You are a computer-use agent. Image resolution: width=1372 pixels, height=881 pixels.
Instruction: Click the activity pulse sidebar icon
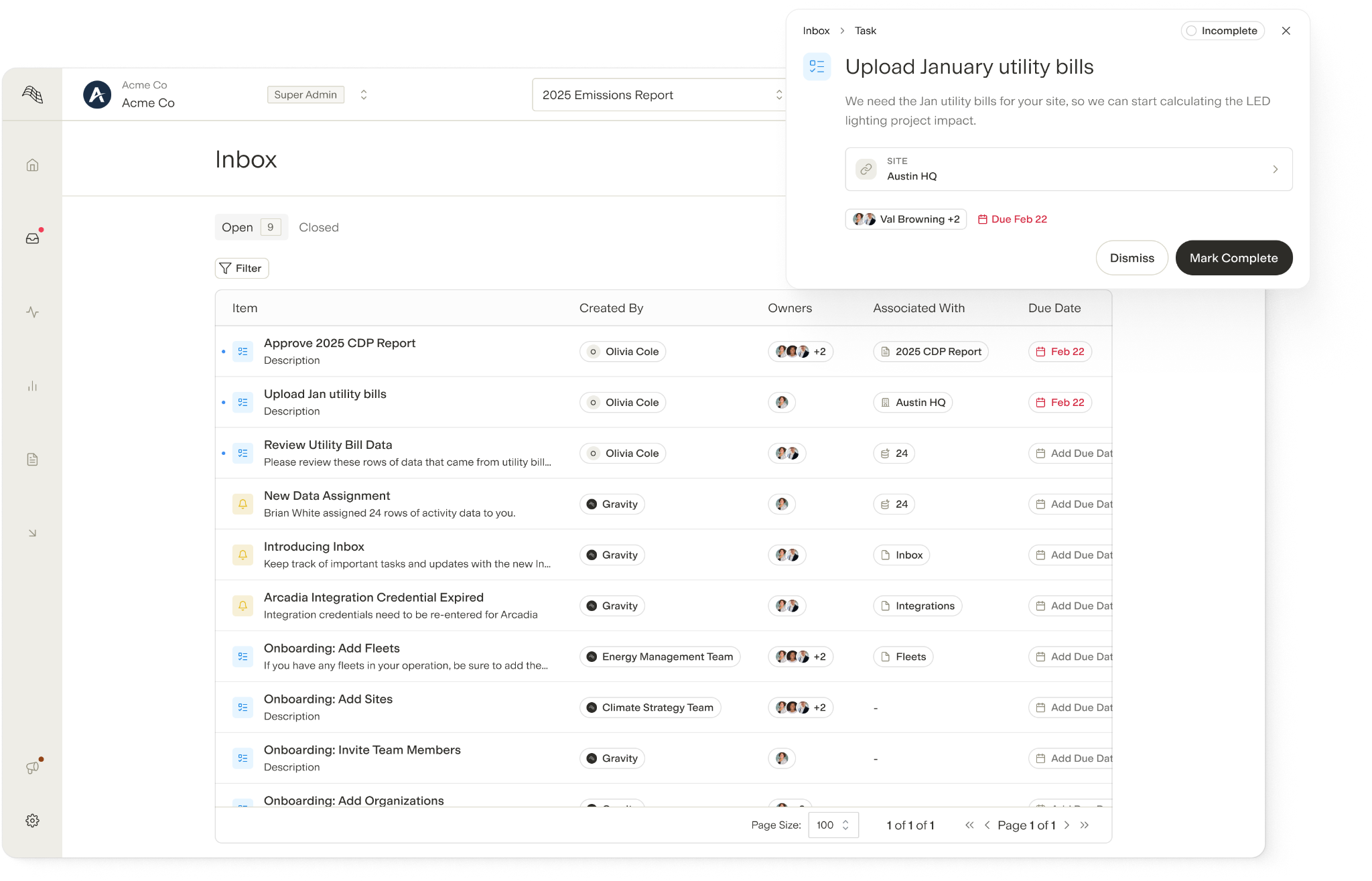pyautogui.click(x=32, y=312)
